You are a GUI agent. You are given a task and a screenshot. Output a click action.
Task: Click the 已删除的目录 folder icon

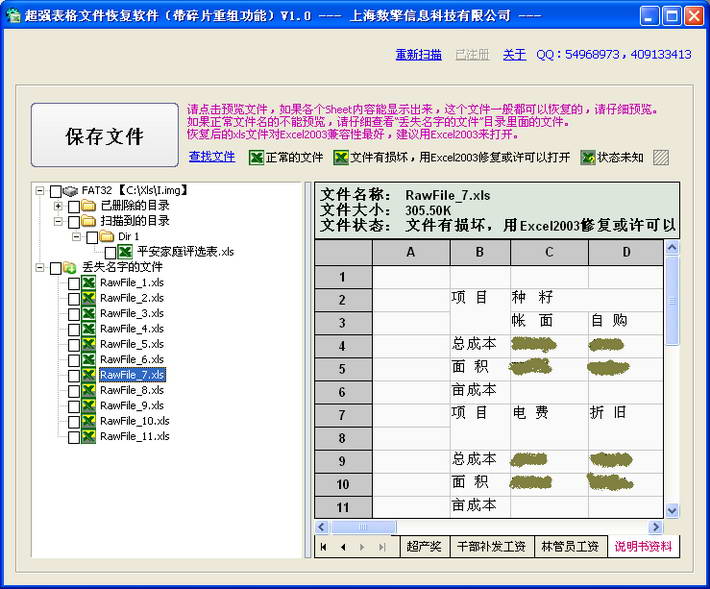click(88, 206)
